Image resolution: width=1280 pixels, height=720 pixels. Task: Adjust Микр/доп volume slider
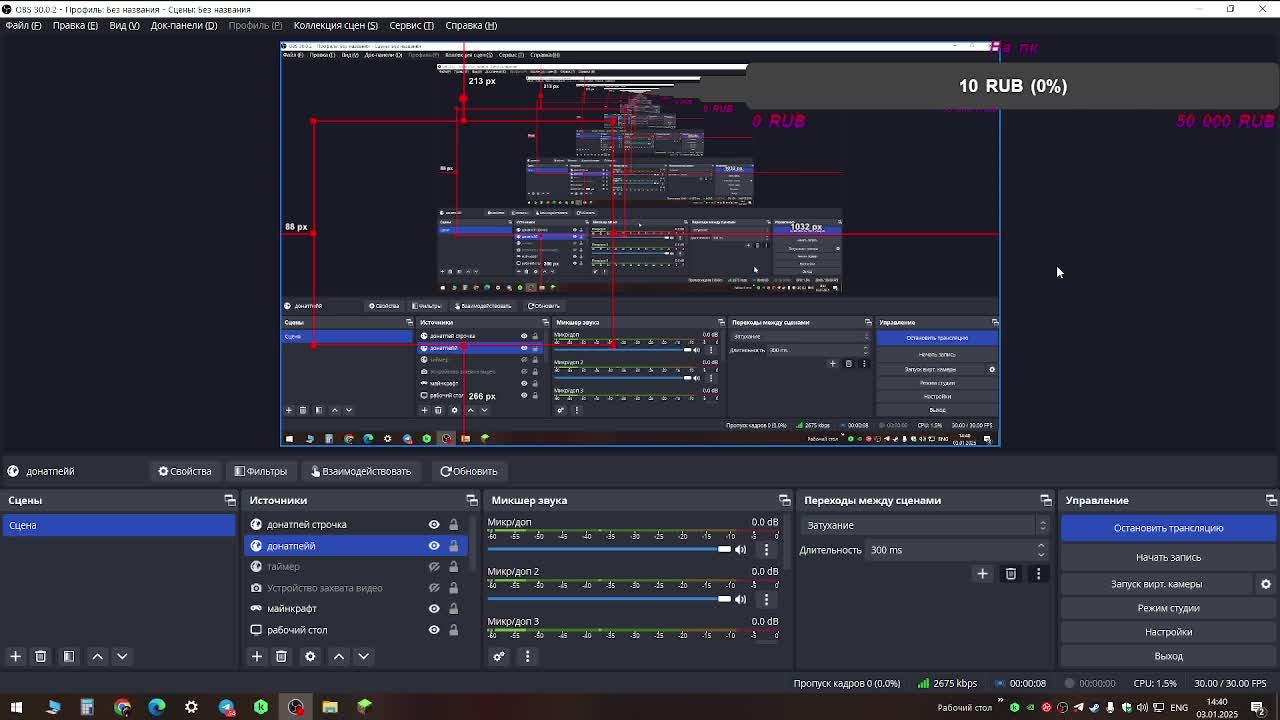tap(609, 549)
